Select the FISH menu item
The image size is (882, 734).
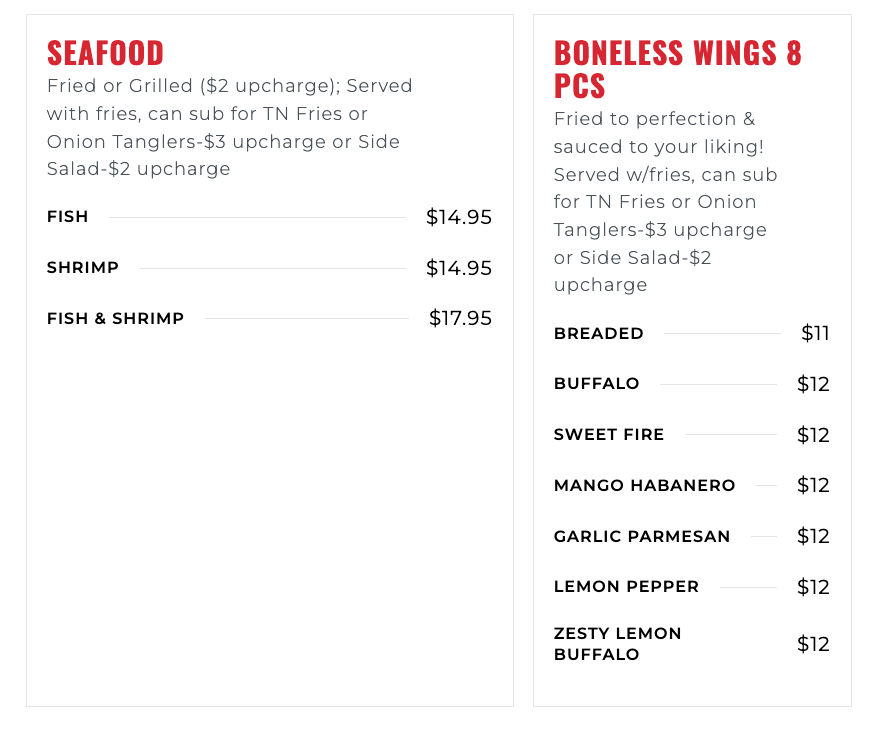(x=68, y=217)
